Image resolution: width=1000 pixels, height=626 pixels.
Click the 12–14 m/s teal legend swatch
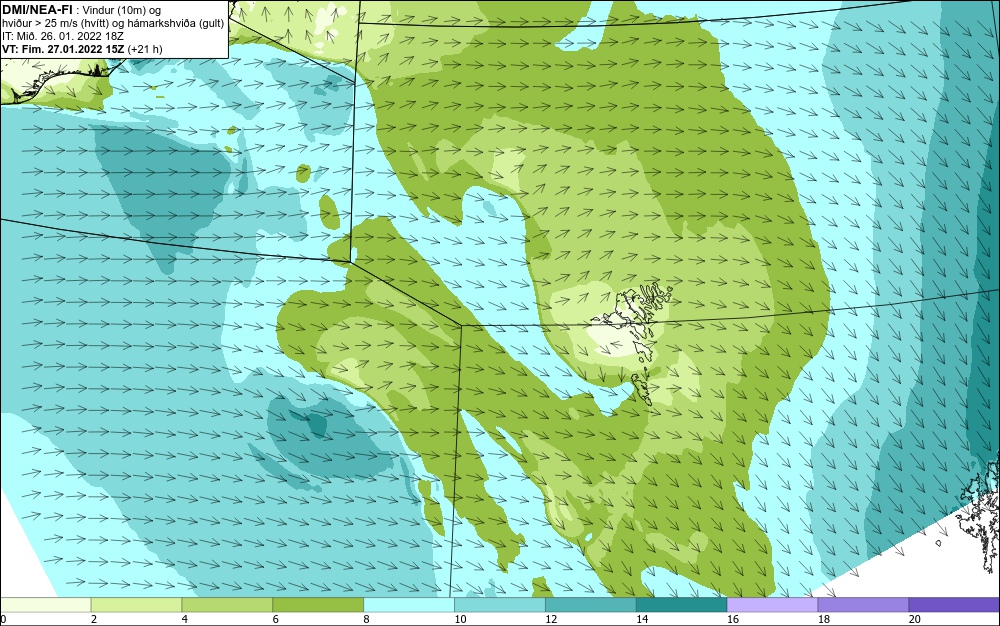[591, 604]
